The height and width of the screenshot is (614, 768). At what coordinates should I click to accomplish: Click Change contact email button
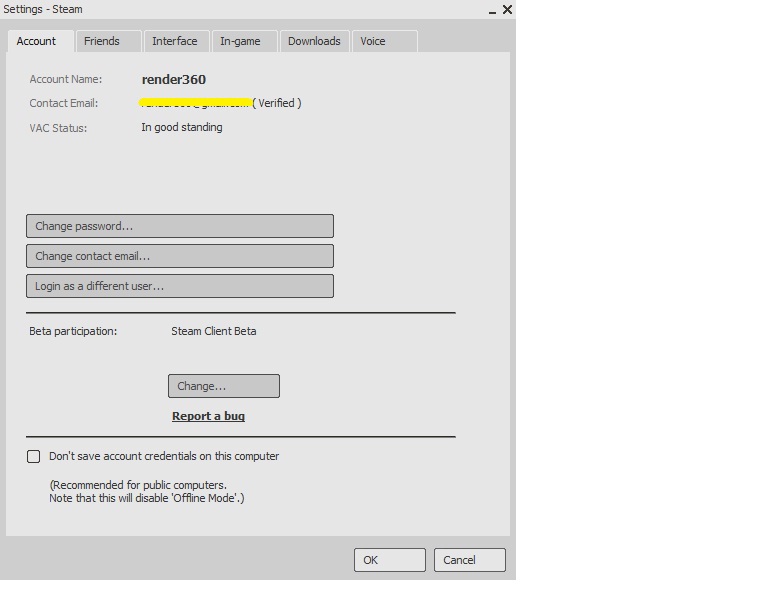click(x=180, y=256)
